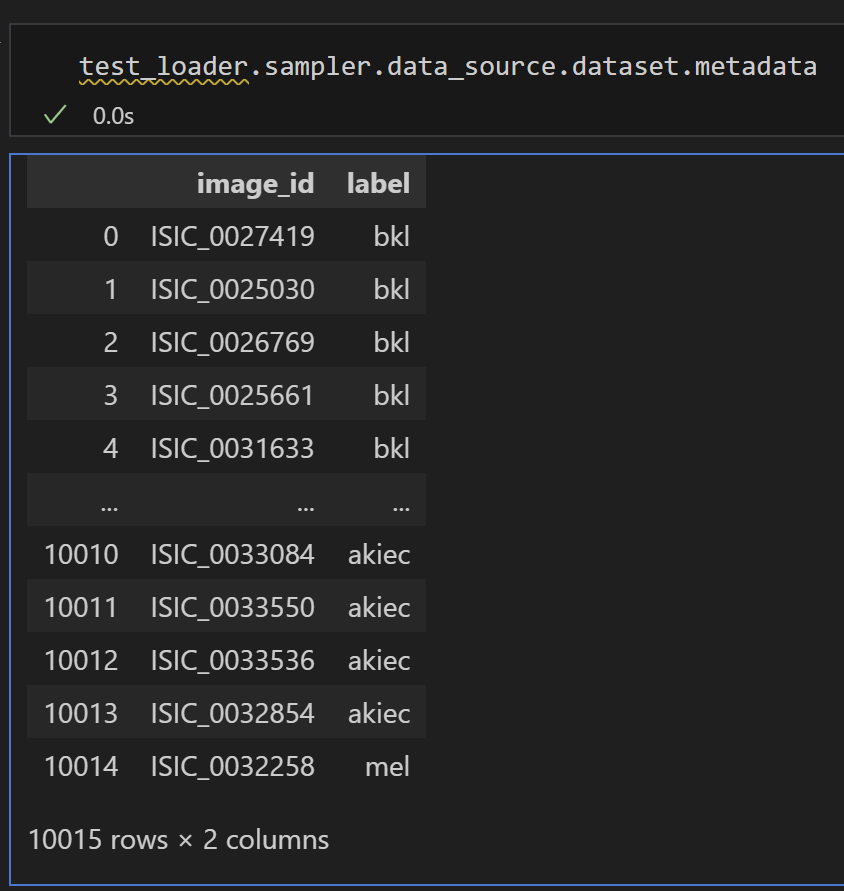Select cell ISIC_0032854

232,713
